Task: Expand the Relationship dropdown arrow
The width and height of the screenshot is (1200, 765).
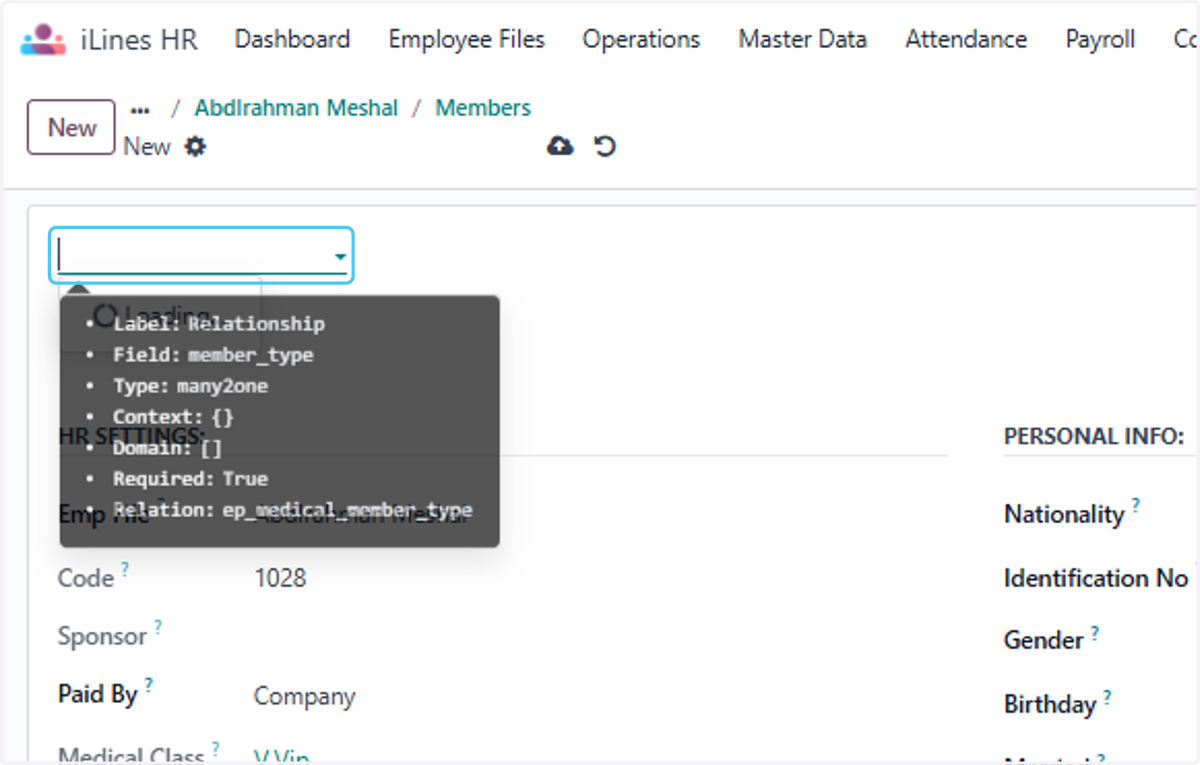Action: point(341,257)
